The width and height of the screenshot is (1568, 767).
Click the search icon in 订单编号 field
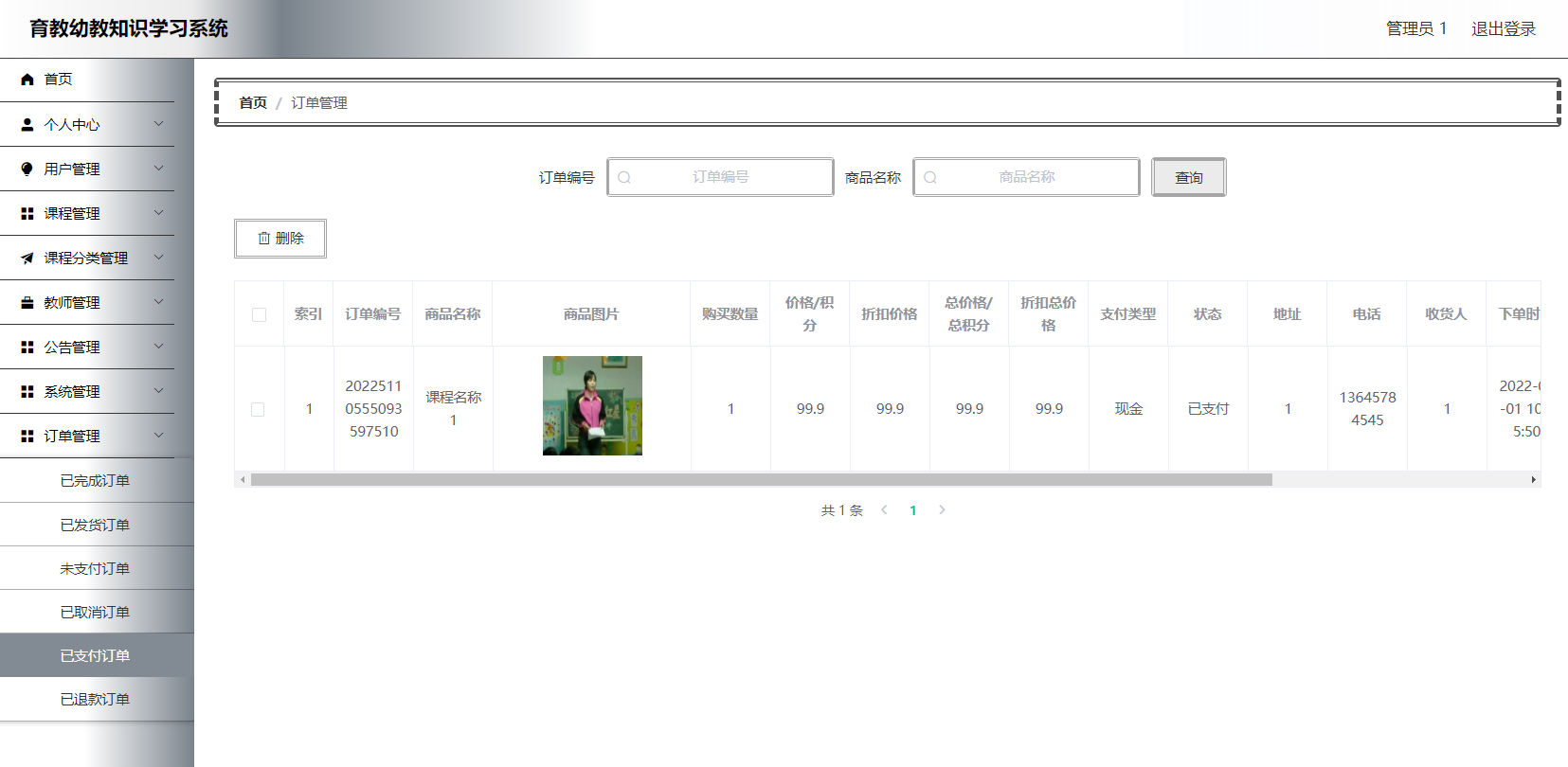click(x=624, y=177)
